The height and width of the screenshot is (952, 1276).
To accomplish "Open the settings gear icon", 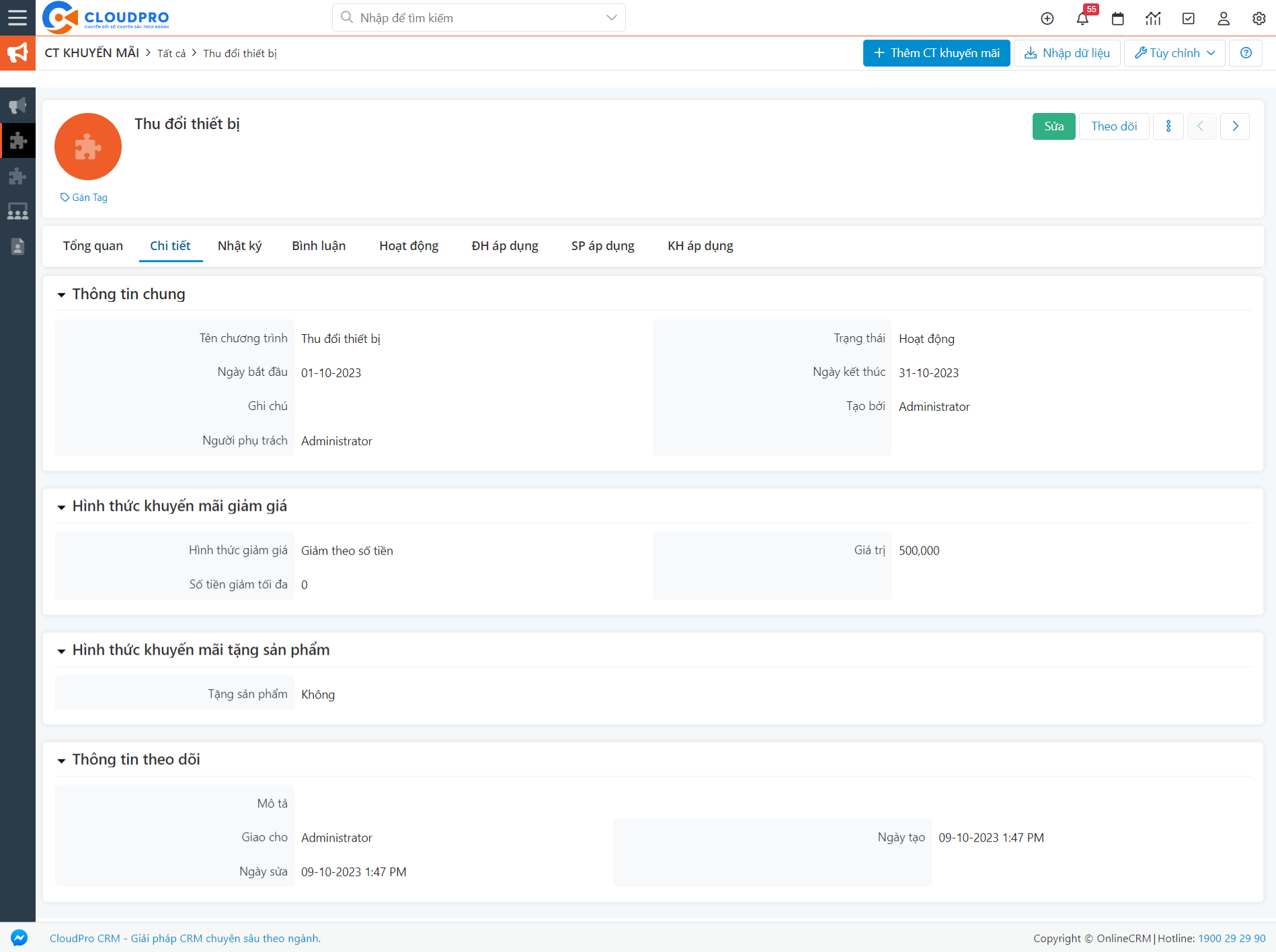I will click(1259, 18).
